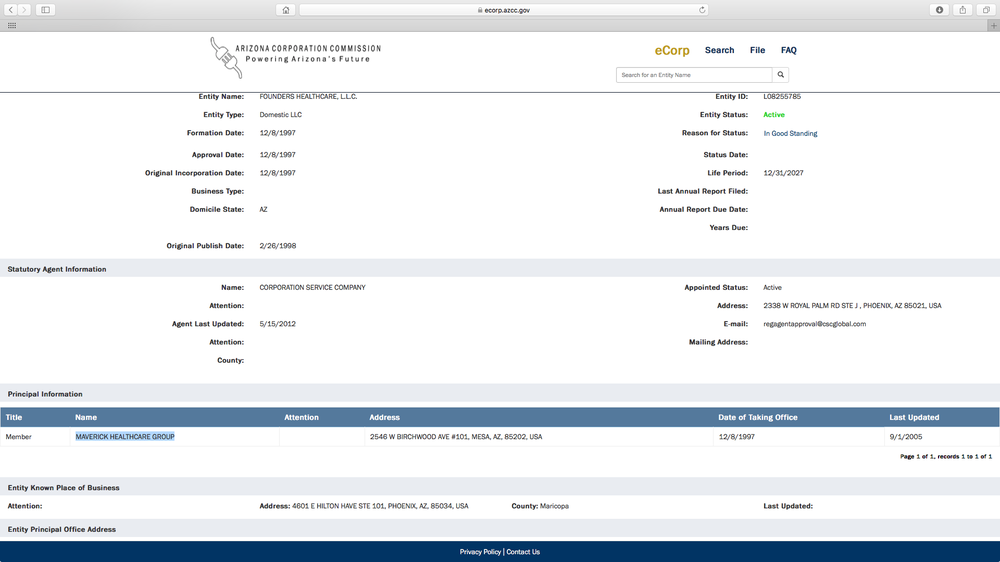The image size is (1000, 562).
Task: Click the Arizona Corporation Commission logo
Action: 295,55
